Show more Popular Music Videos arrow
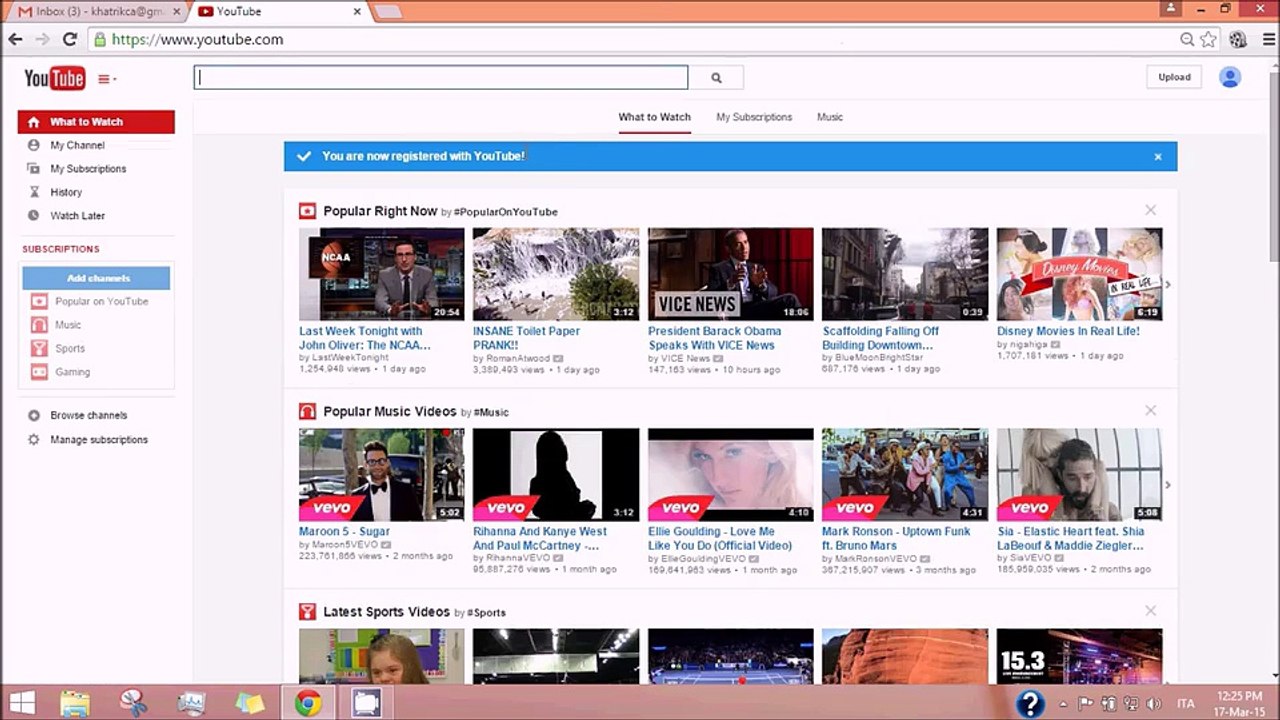 tap(1168, 485)
